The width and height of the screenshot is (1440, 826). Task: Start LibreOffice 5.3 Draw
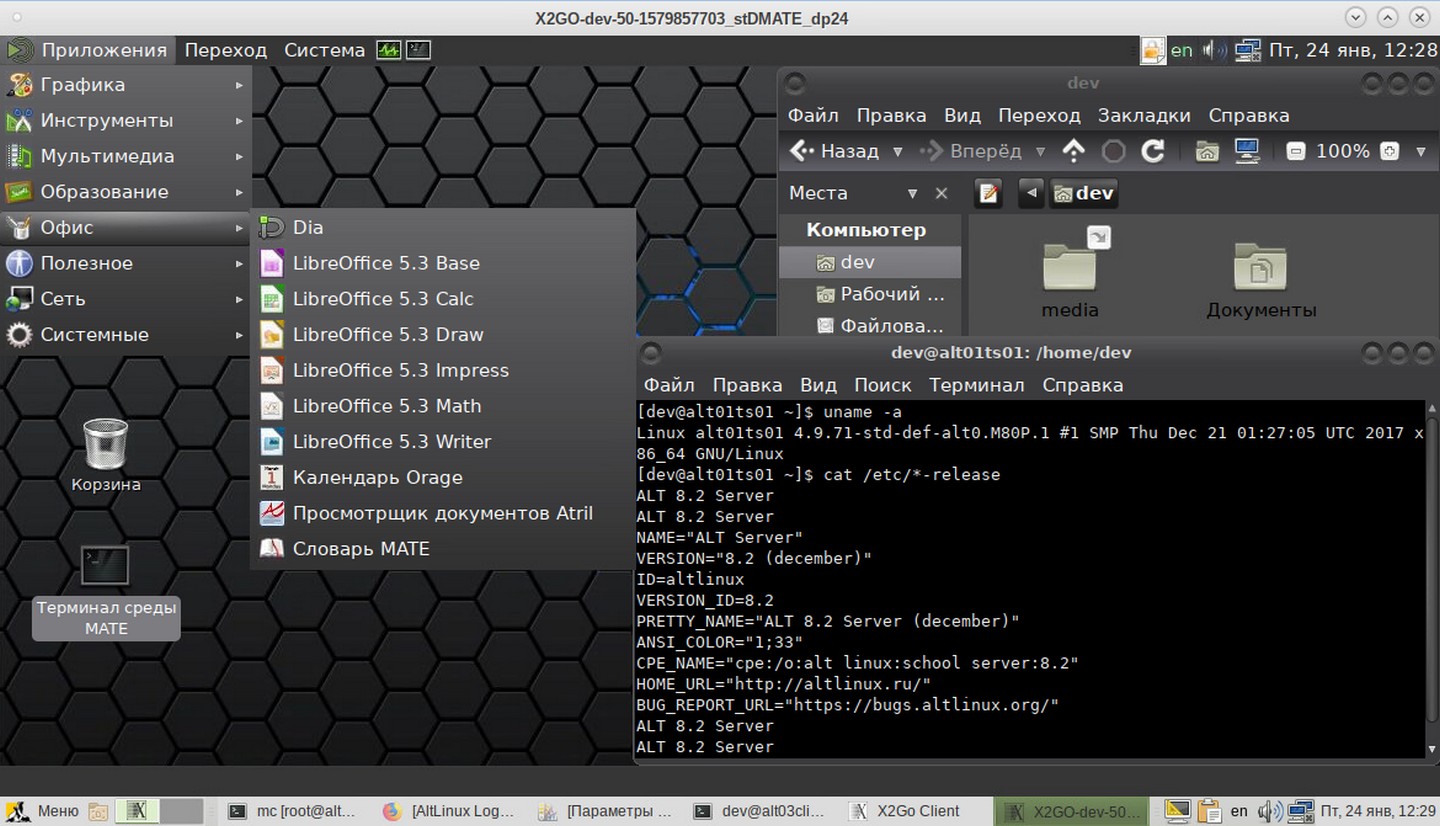click(x=443, y=334)
